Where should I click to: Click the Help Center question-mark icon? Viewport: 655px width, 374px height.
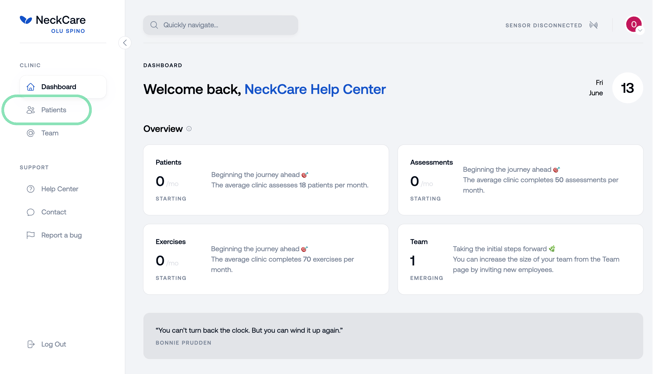click(x=30, y=189)
